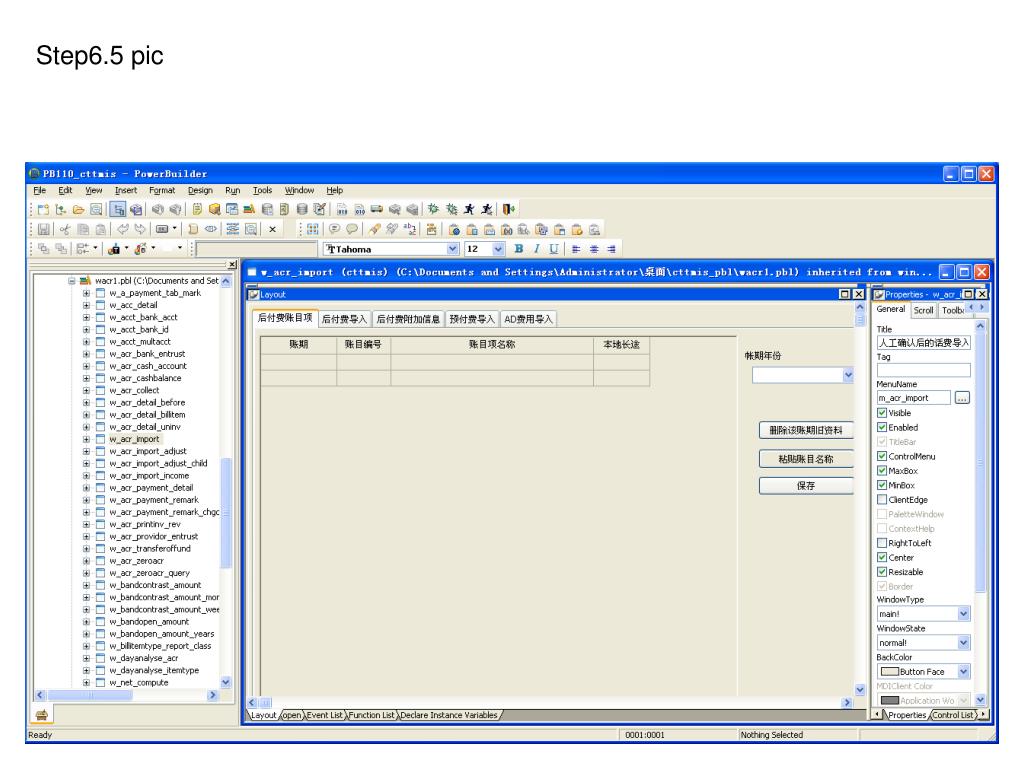Open the WindowType dropdown
The width and height of the screenshot is (1024, 768).
(963, 614)
